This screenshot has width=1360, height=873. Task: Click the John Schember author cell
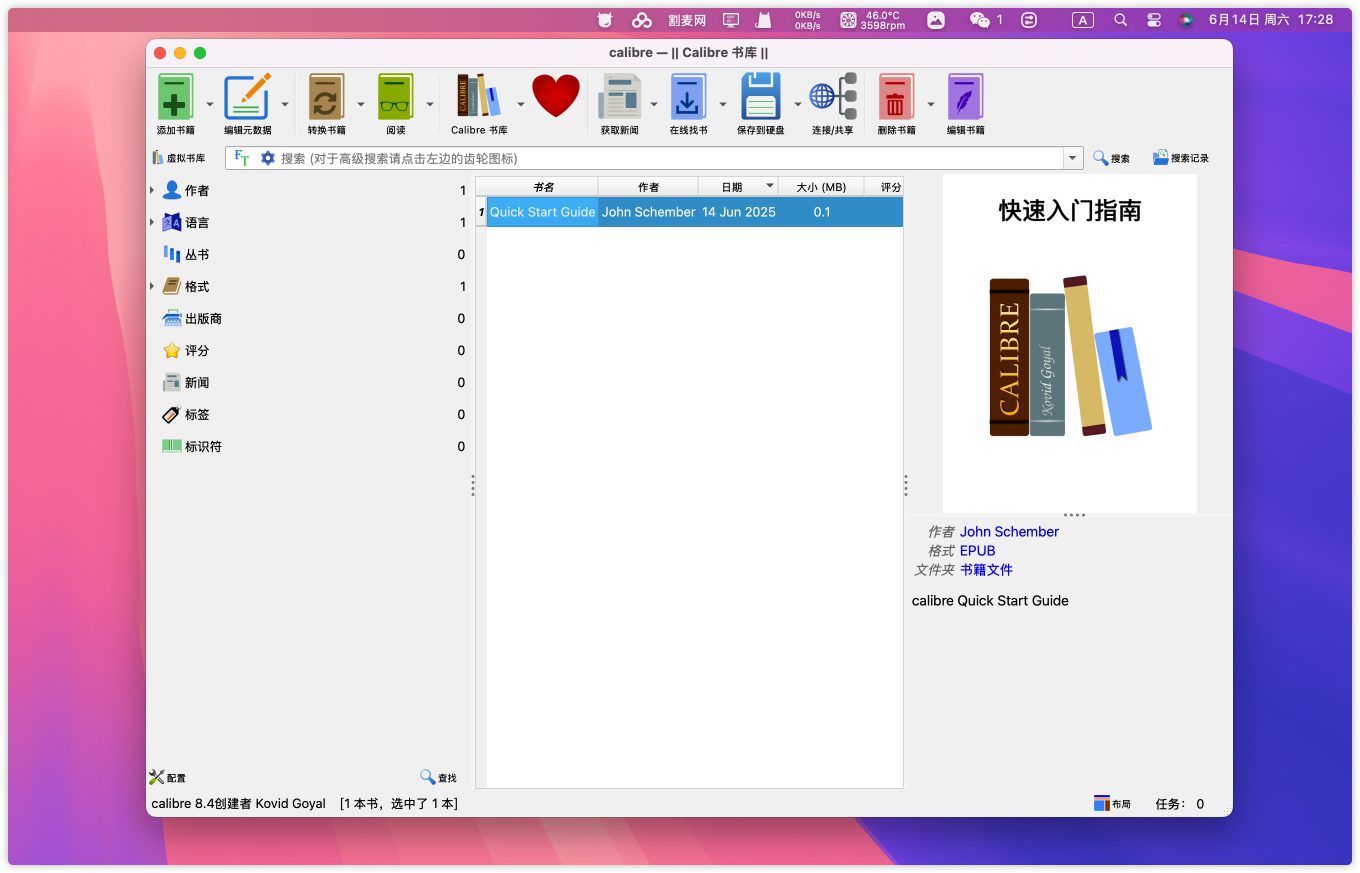click(648, 212)
